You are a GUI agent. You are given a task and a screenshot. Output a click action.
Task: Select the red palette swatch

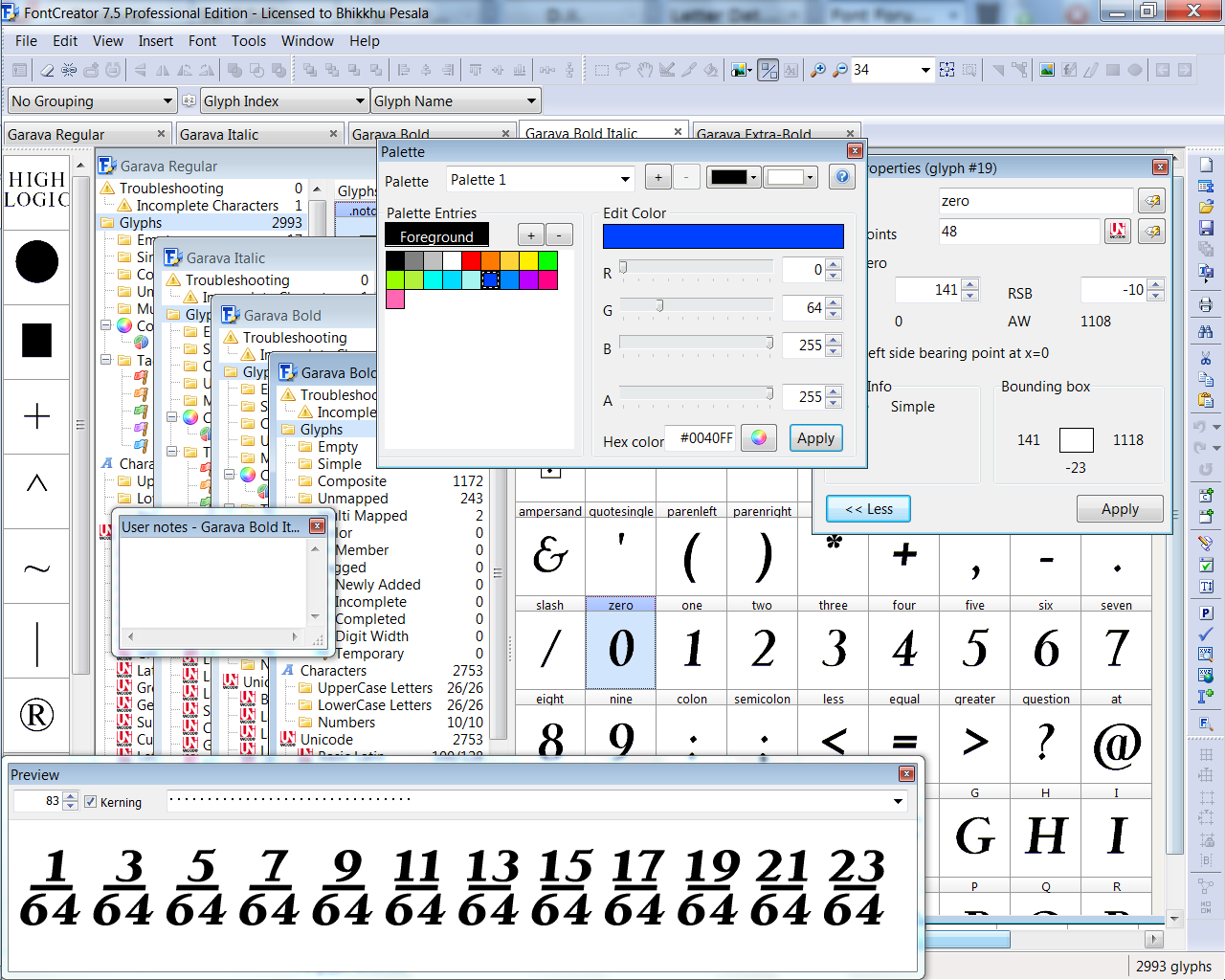(471, 260)
